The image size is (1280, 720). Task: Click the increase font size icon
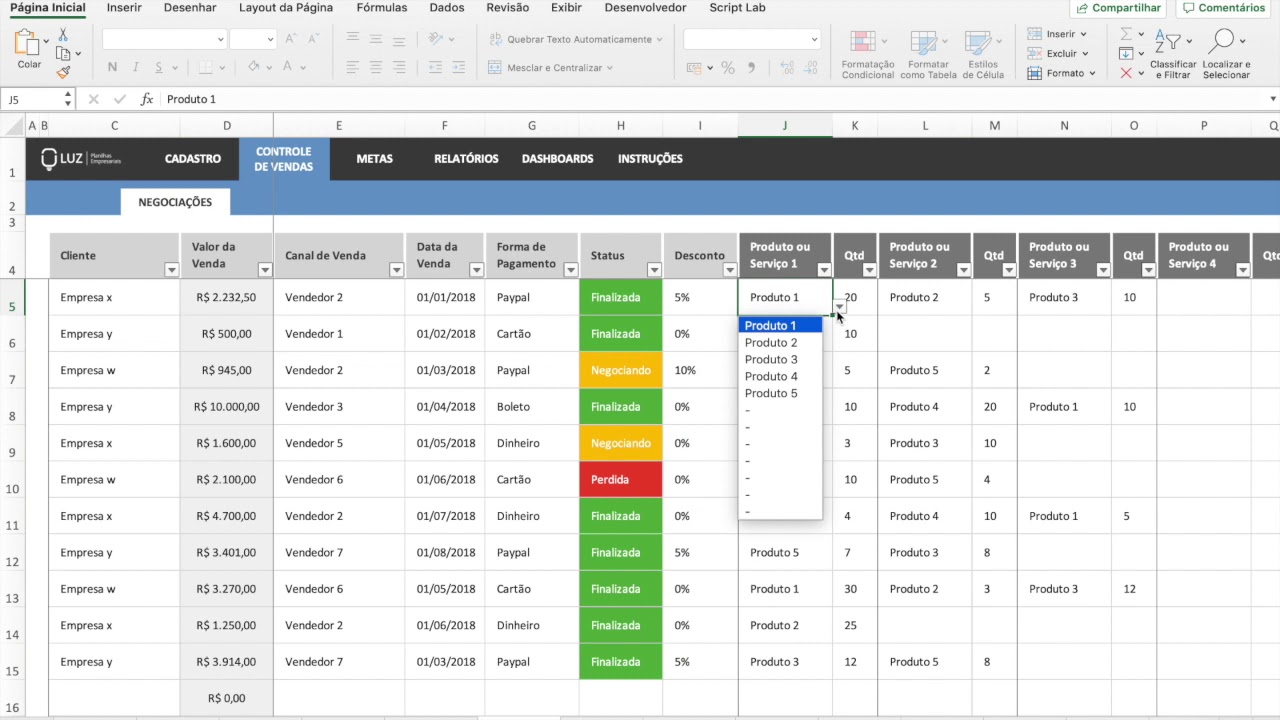click(x=291, y=39)
